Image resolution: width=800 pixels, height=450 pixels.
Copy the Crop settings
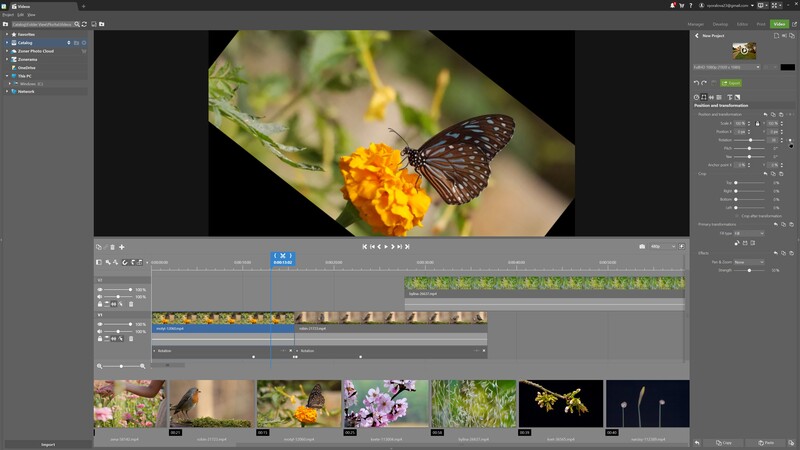click(x=773, y=174)
